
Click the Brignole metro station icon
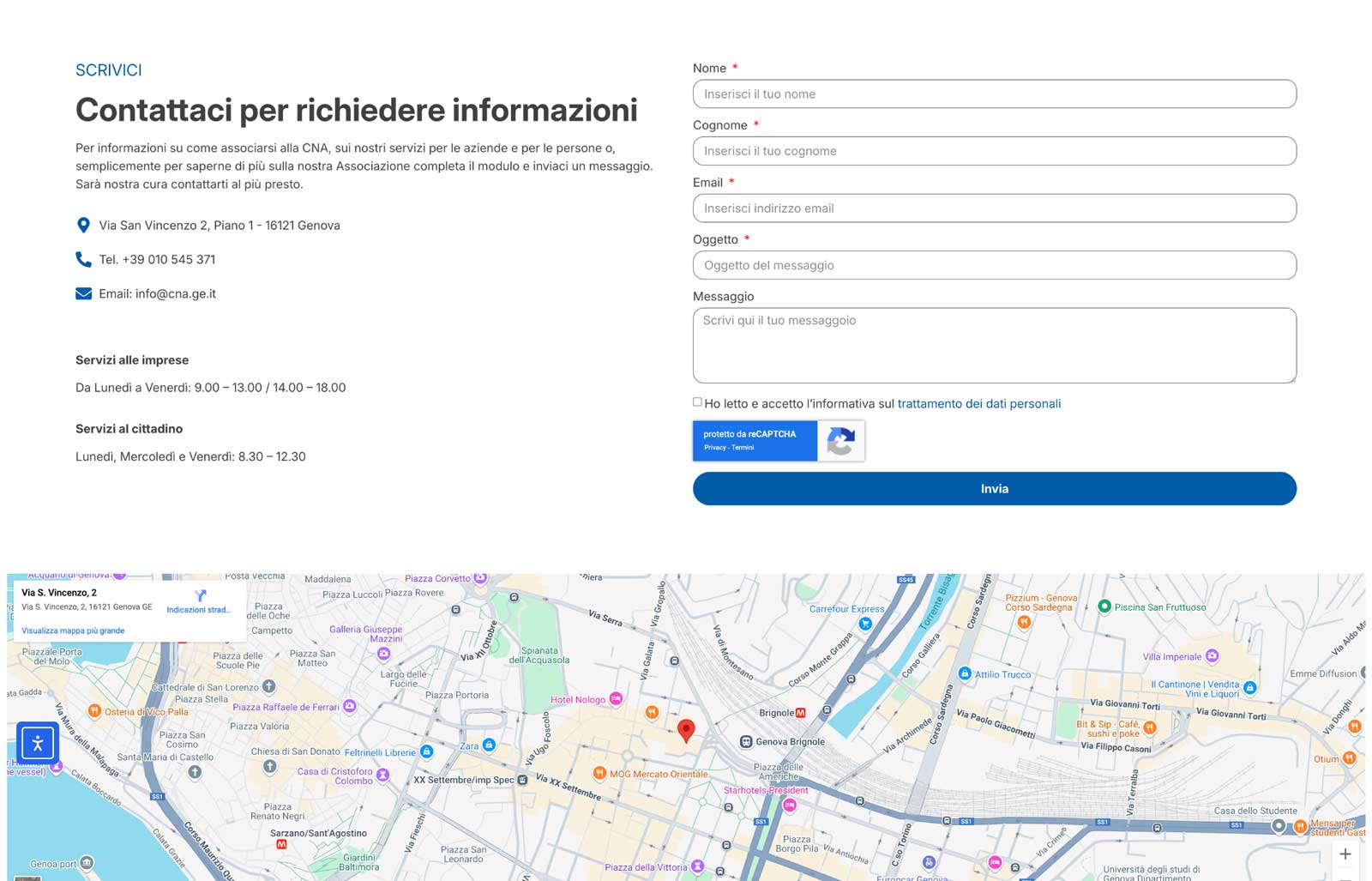(801, 713)
